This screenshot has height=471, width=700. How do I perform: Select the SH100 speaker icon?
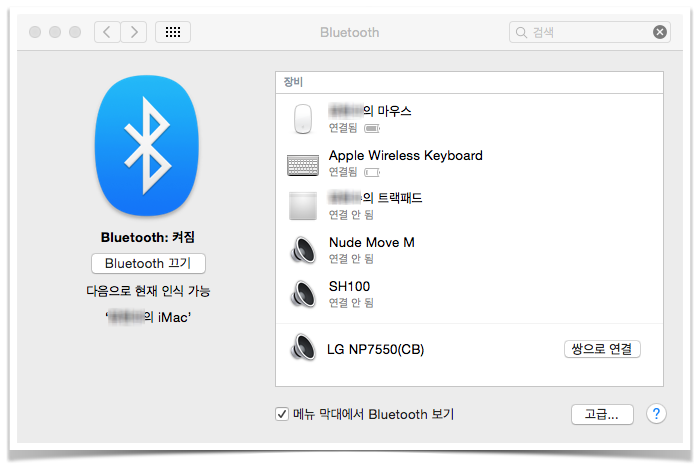click(303, 294)
